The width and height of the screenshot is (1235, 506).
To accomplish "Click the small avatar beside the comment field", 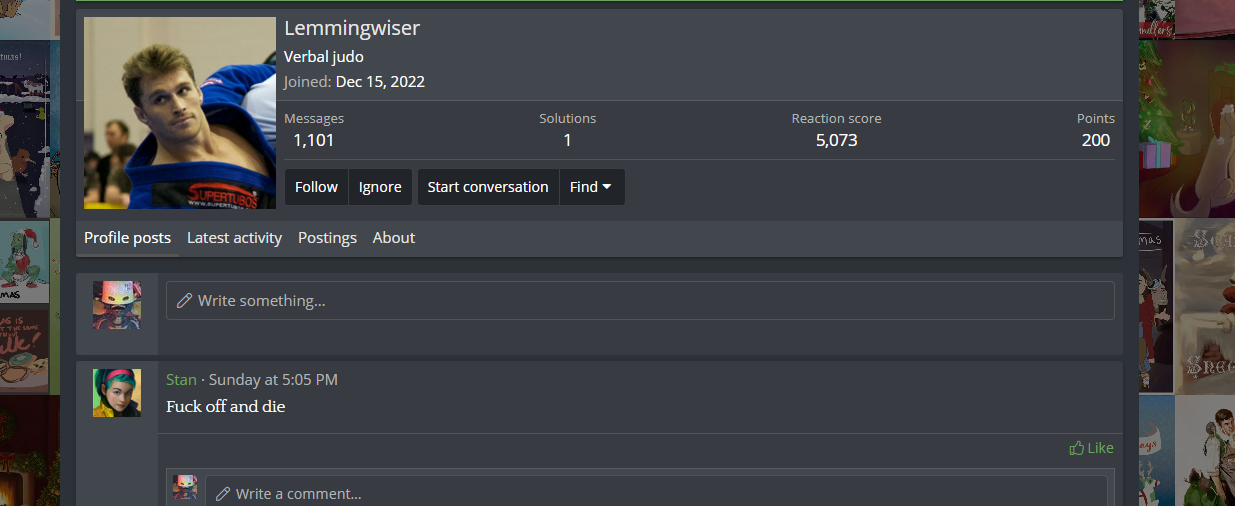I will [x=185, y=488].
